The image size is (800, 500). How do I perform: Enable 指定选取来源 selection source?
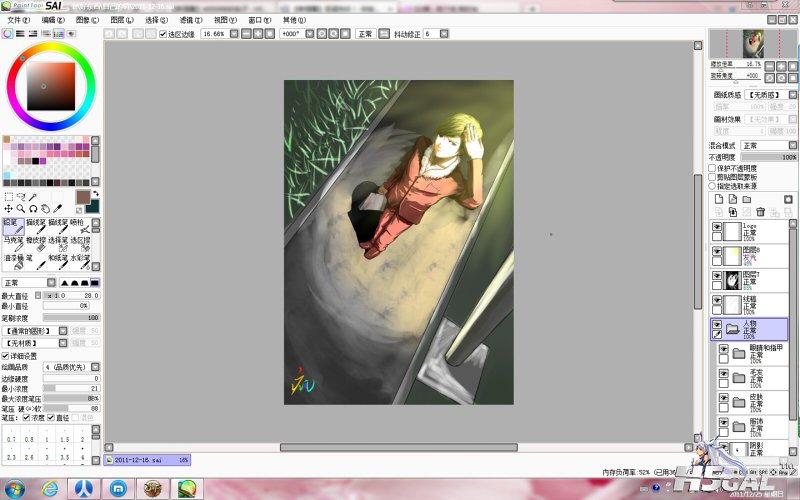(712, 186)
